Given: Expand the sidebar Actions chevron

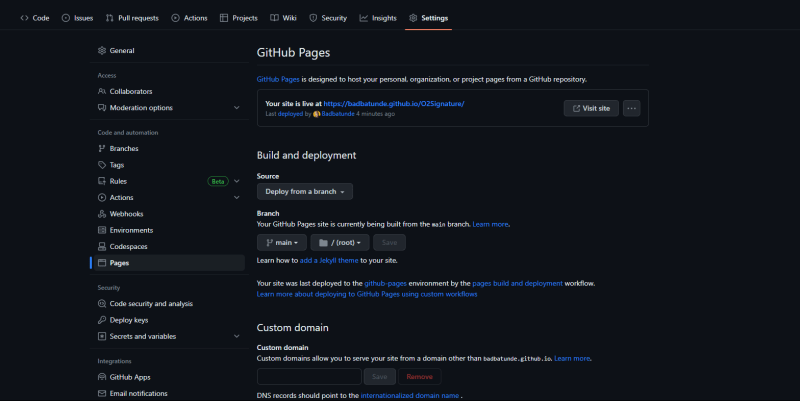Looking at the screenshot, I should click(237, 197).
